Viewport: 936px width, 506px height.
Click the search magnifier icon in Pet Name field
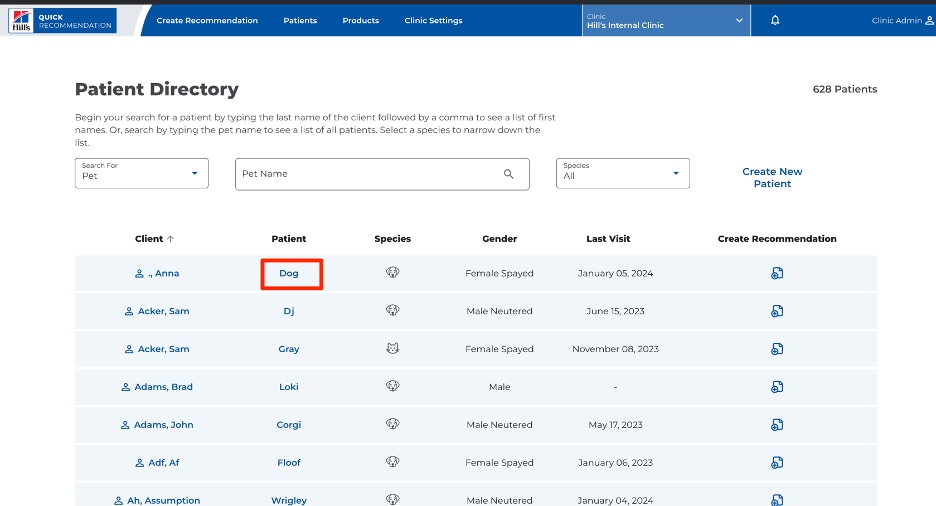coord(509,174)
